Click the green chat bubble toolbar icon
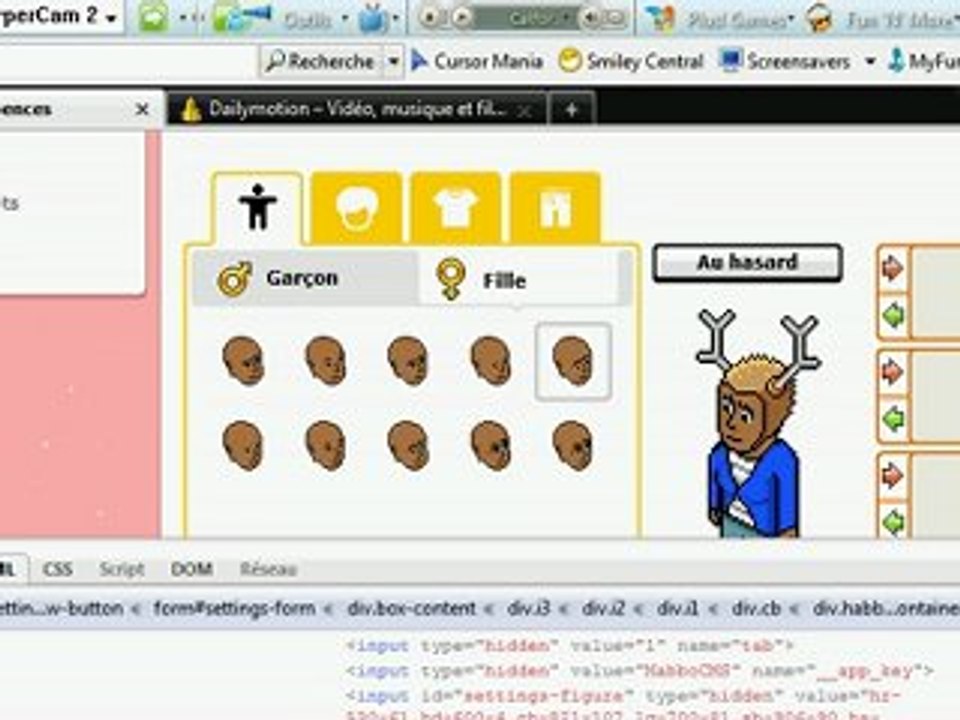 (x=153, y=17)
